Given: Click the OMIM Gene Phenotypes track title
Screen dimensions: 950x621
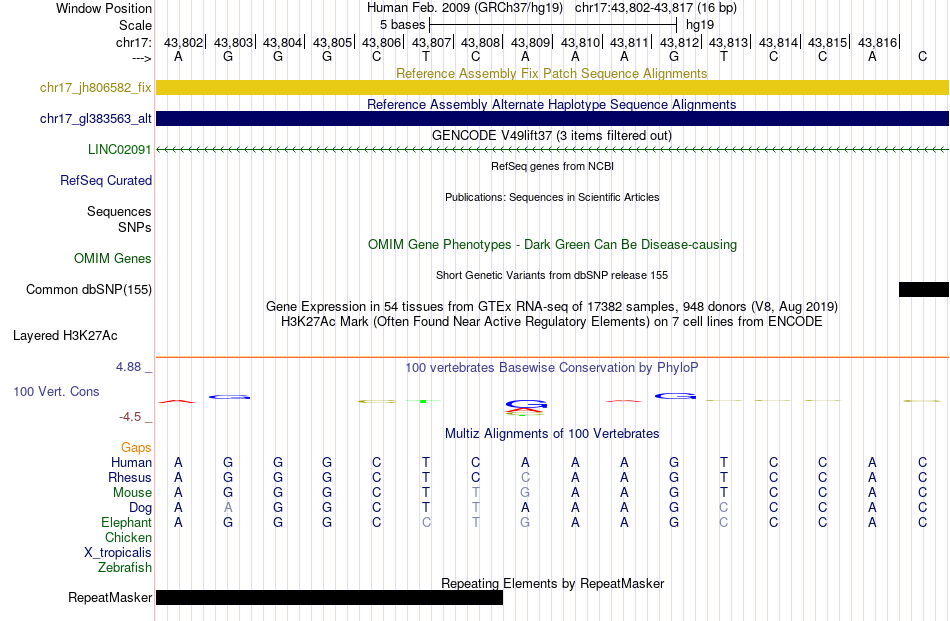Looking at the screenshot, I should pos(553,244).
